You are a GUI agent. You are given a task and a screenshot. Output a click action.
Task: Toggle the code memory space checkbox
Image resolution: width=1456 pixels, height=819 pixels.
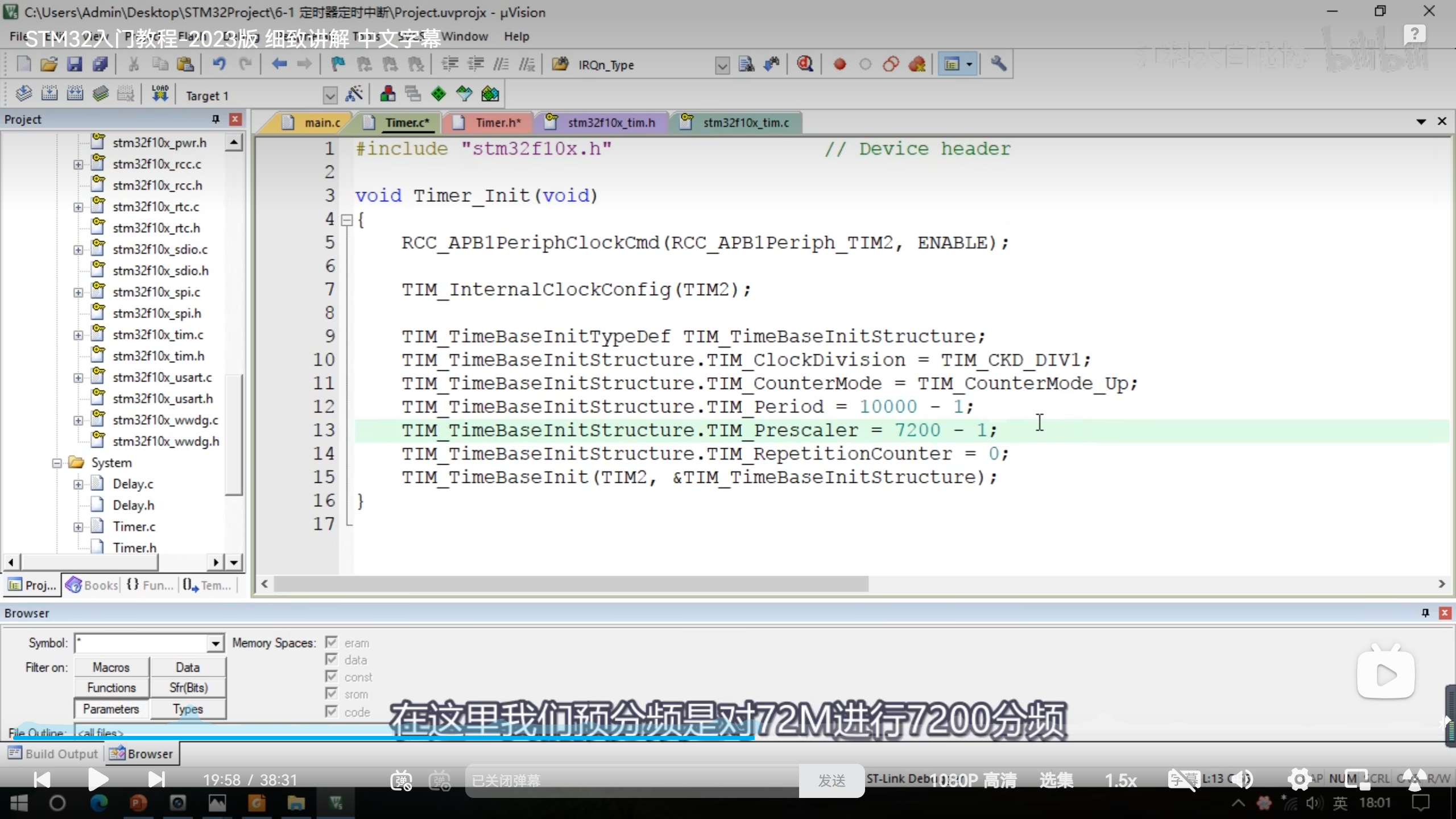point(332,712)
